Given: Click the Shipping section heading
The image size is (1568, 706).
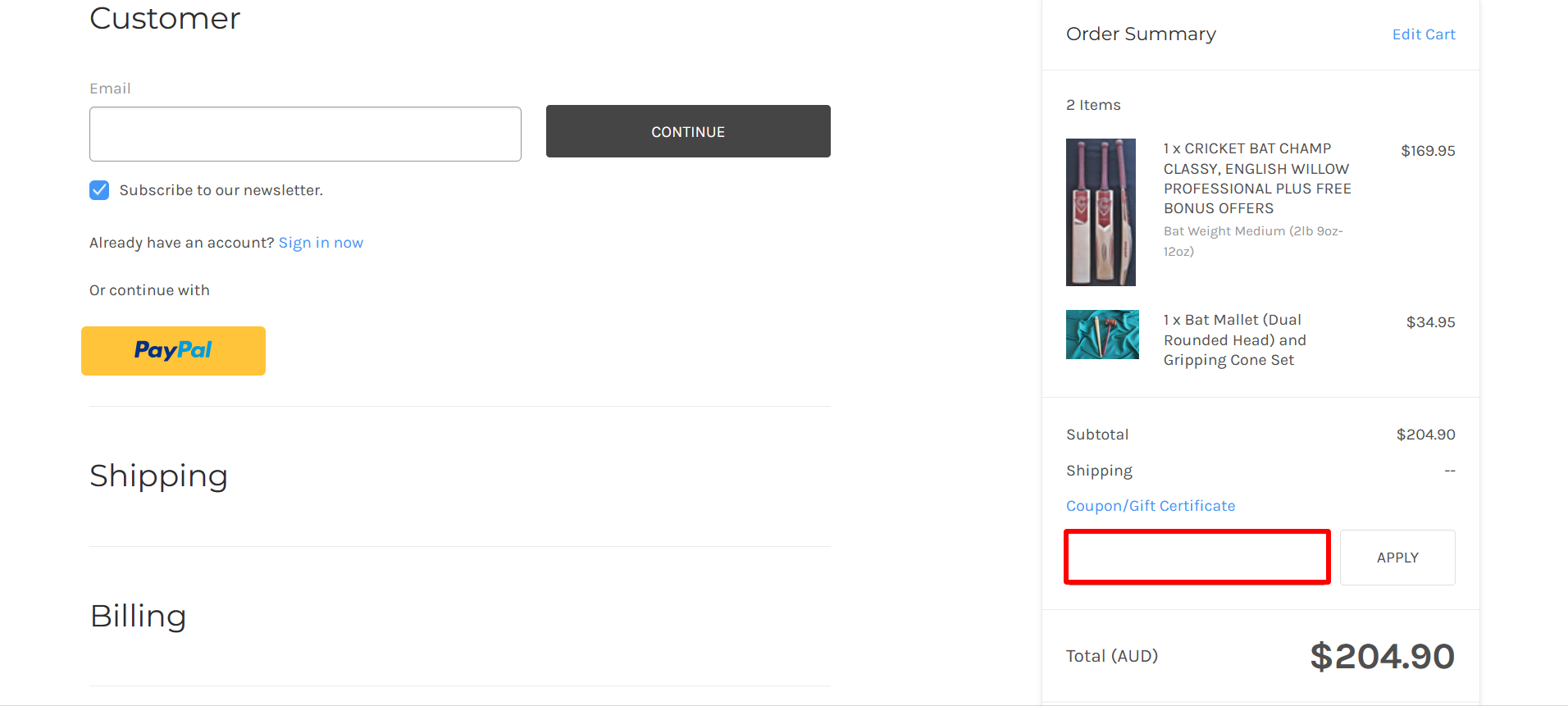Looking at the screenshot, I should click(x=158, y=476).
